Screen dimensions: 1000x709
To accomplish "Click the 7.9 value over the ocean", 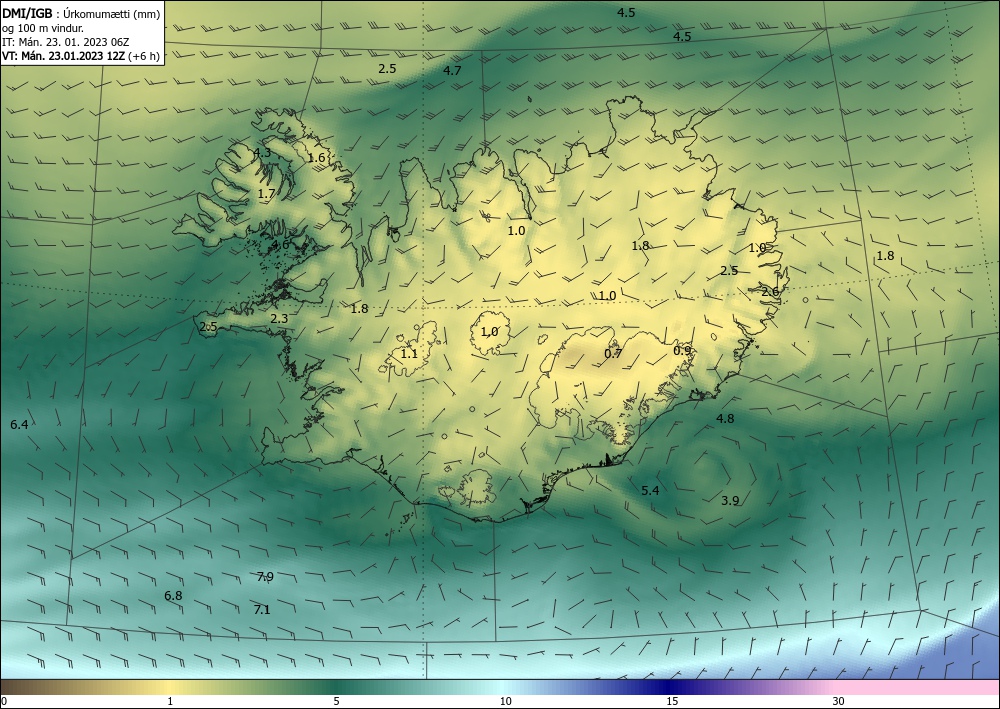I will coord(265,576).
